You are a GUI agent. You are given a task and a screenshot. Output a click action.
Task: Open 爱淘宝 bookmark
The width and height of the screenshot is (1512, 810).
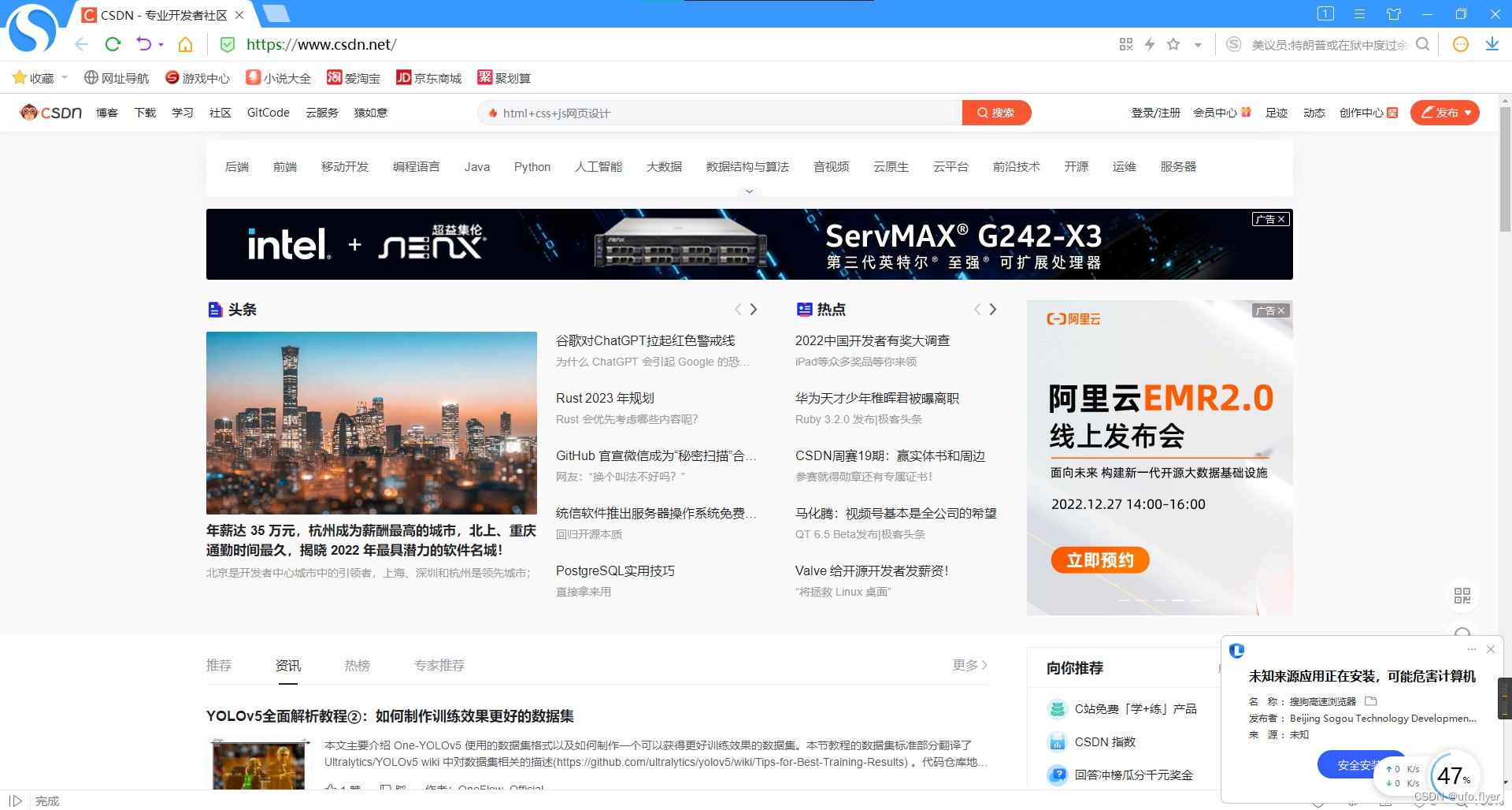pyautogui.click(x=354, y=78)
